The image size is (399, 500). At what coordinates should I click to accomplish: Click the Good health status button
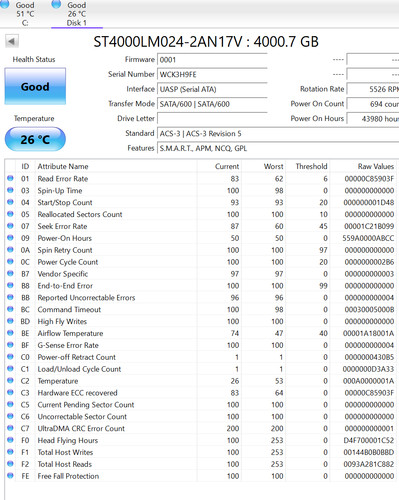pos(35,86)
